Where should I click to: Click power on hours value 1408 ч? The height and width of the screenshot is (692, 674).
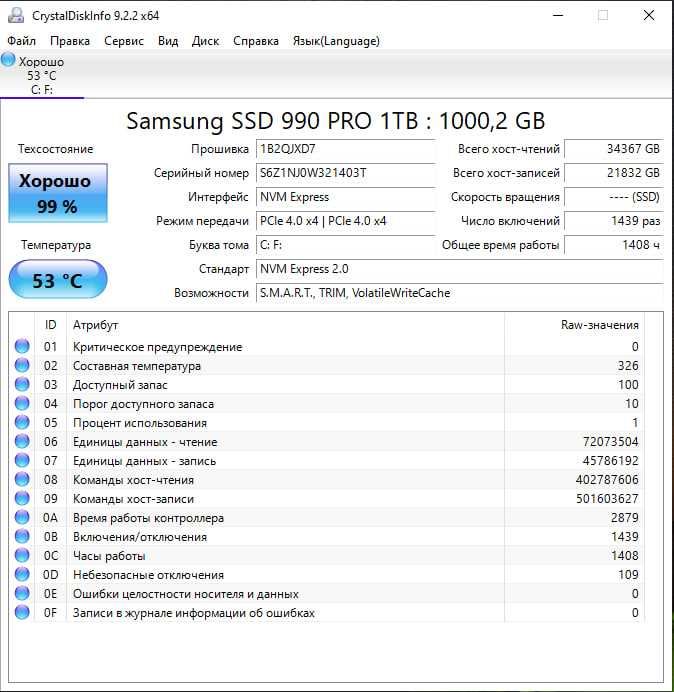[614, 245]
